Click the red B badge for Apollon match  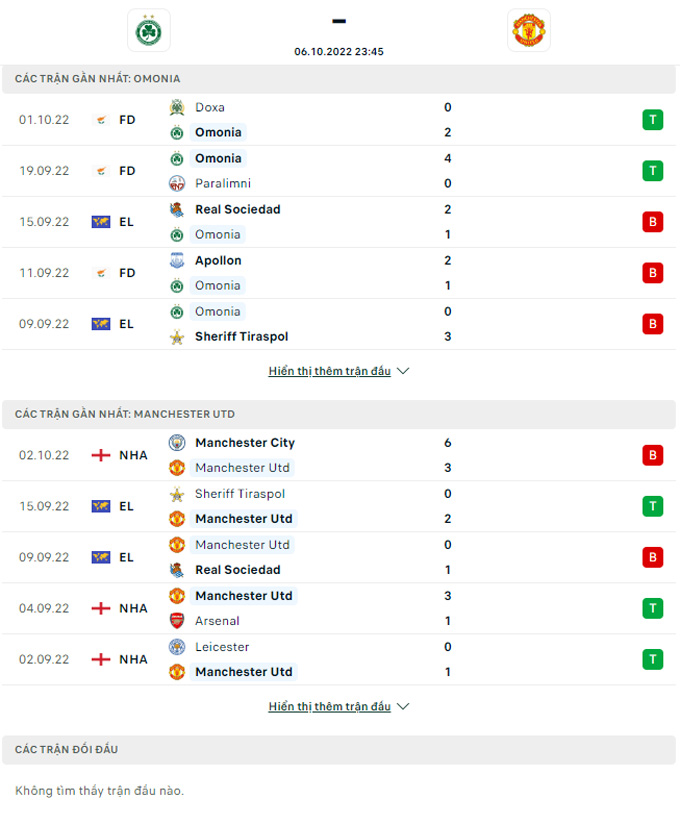pos(652,273)
